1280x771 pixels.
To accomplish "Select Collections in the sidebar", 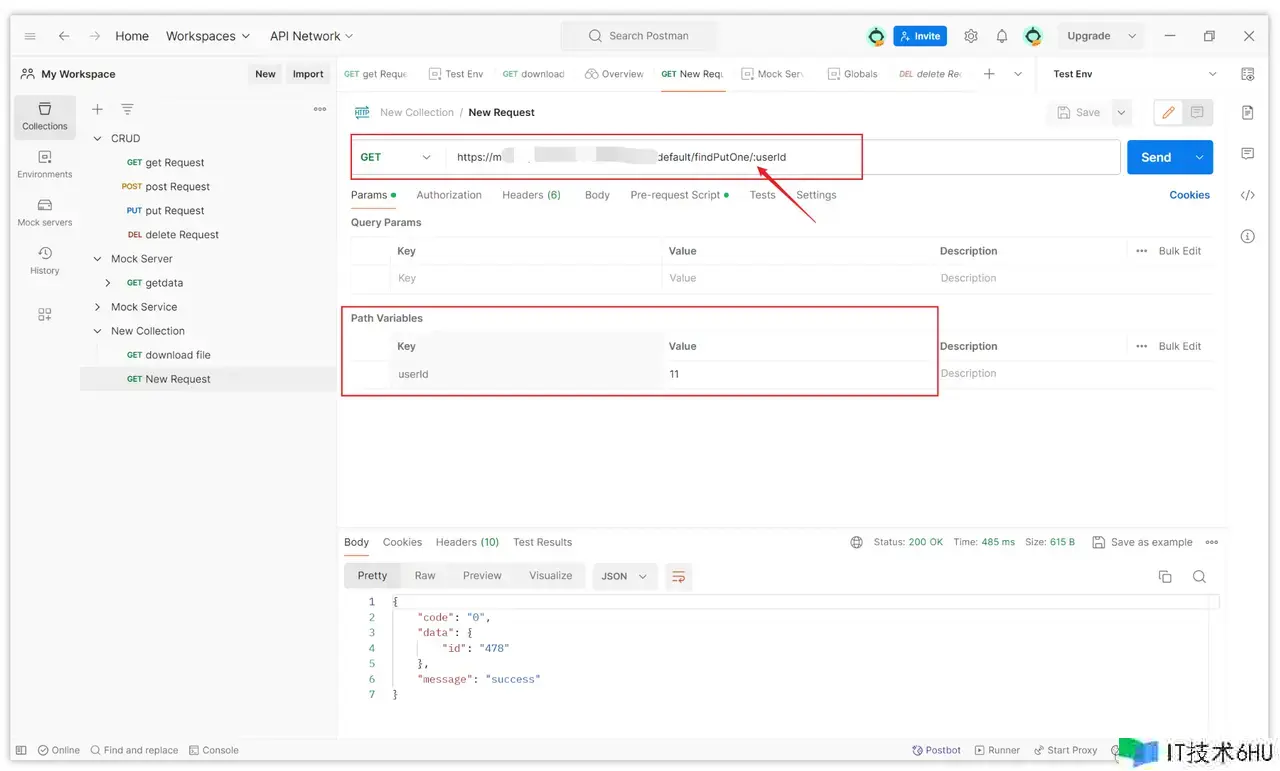I will point(45,116).
